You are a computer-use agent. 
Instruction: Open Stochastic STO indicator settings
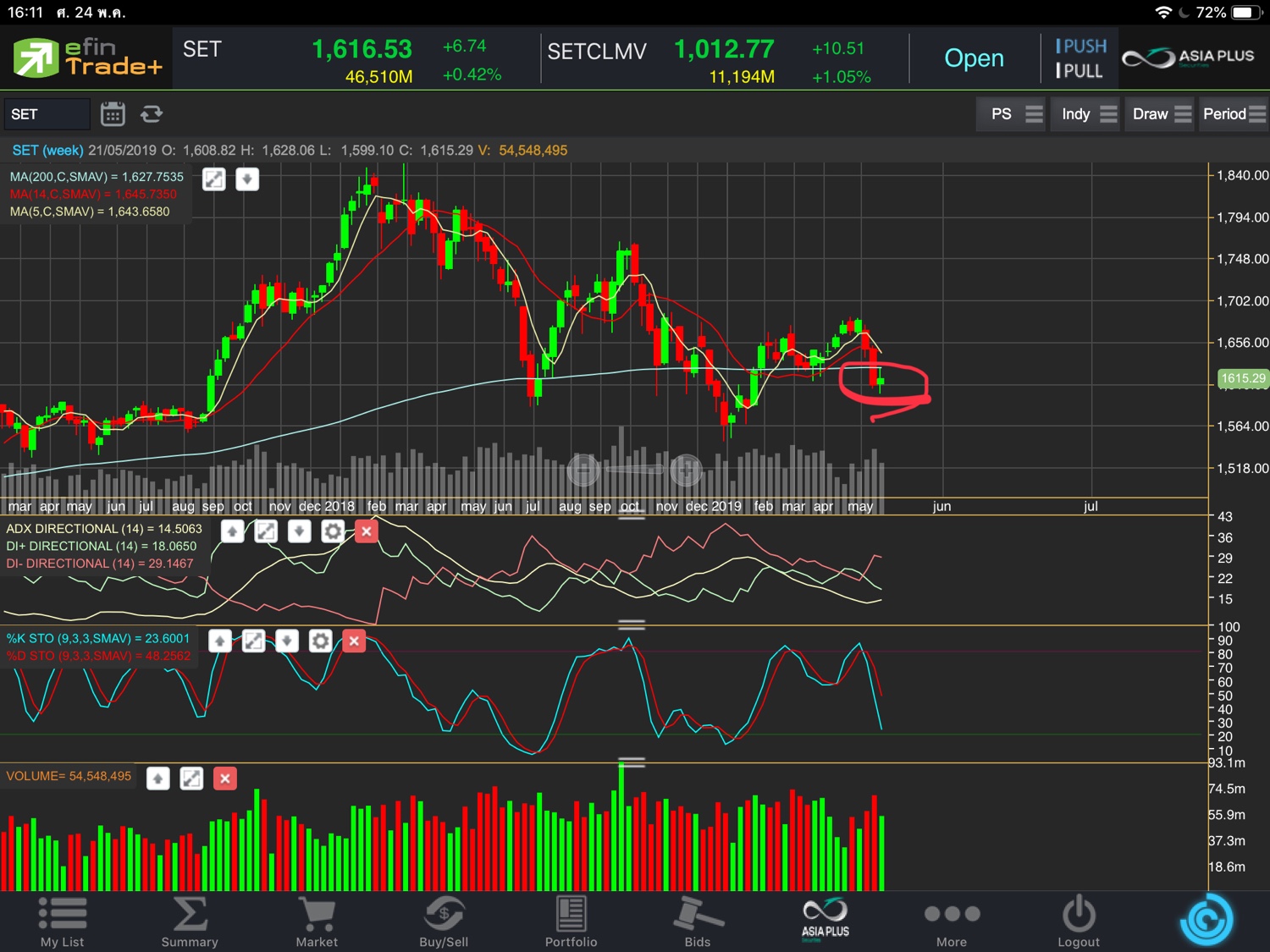pos(320,641)
